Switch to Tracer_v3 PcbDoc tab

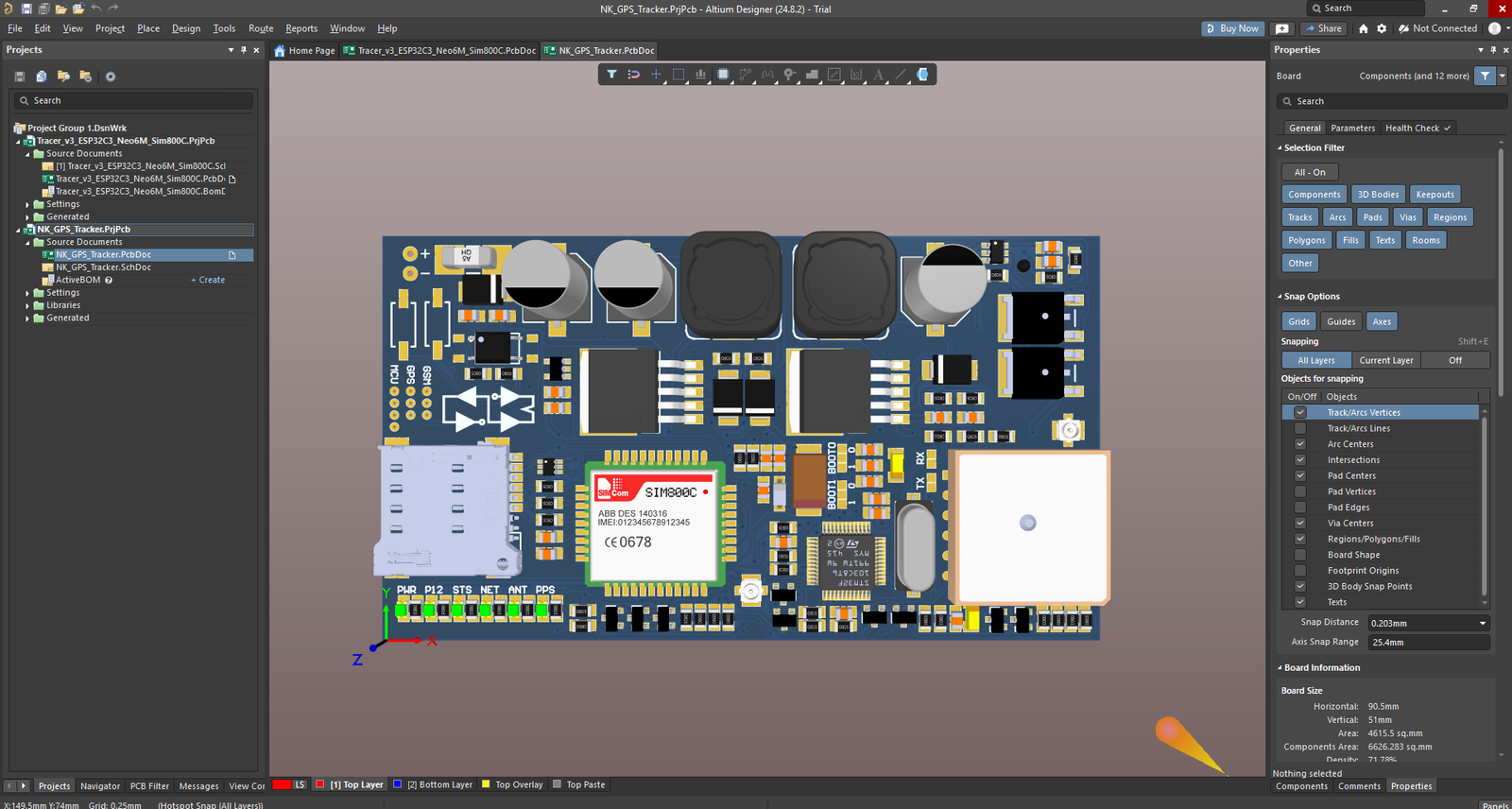pyautogui.click(x=439, y=51)
